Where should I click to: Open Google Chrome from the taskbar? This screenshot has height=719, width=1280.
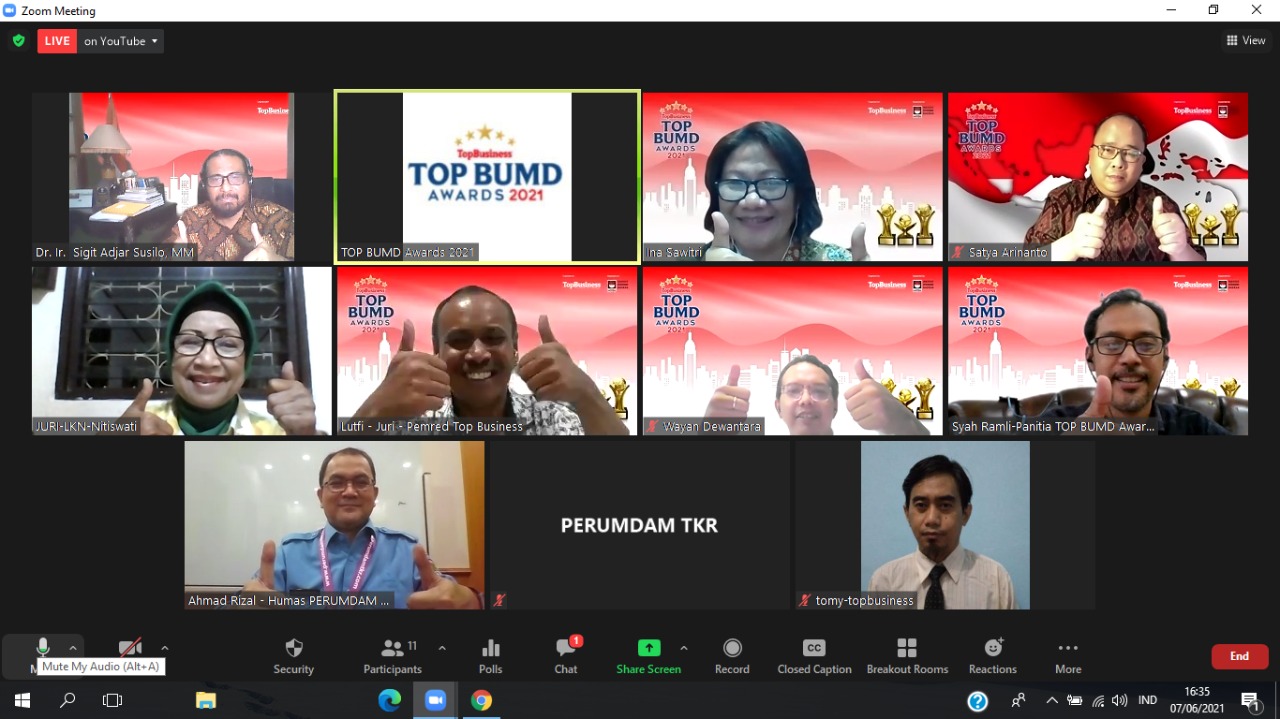click(482, 700)
